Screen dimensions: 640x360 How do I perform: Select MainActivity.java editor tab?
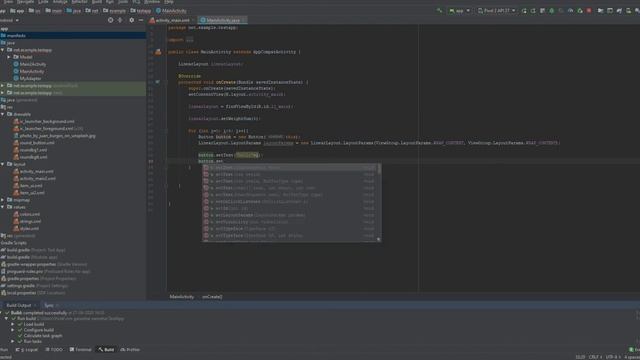click(x=223, y=20)
